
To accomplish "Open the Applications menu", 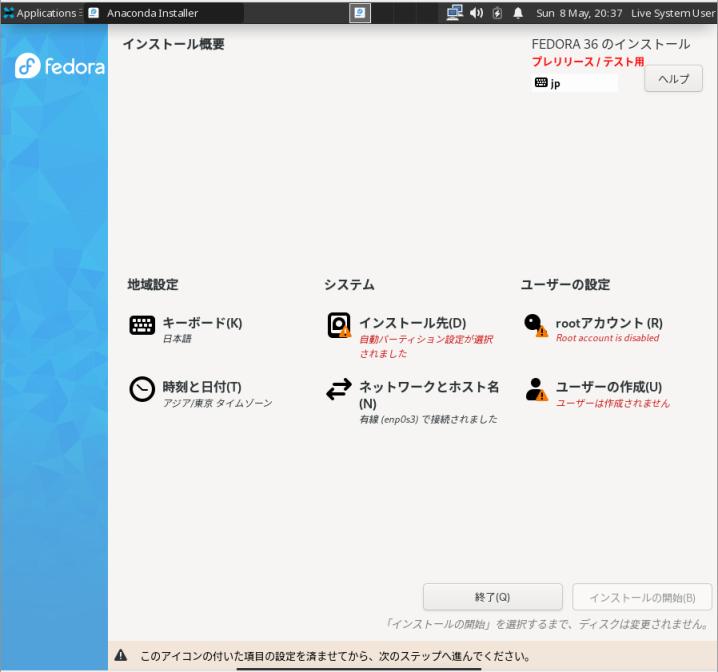I will click(x=42, y=13).
